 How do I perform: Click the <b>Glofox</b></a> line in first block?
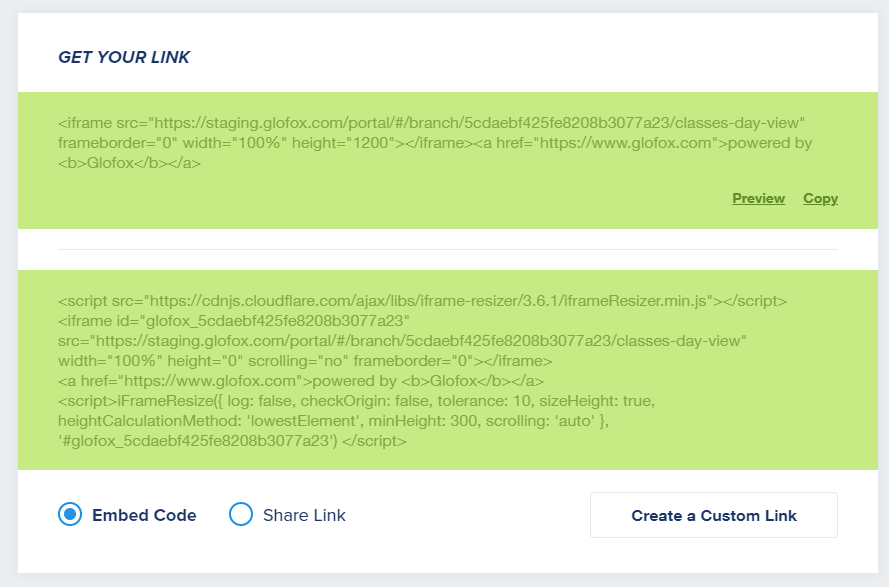pyautogui.click(x=129, y=163)
